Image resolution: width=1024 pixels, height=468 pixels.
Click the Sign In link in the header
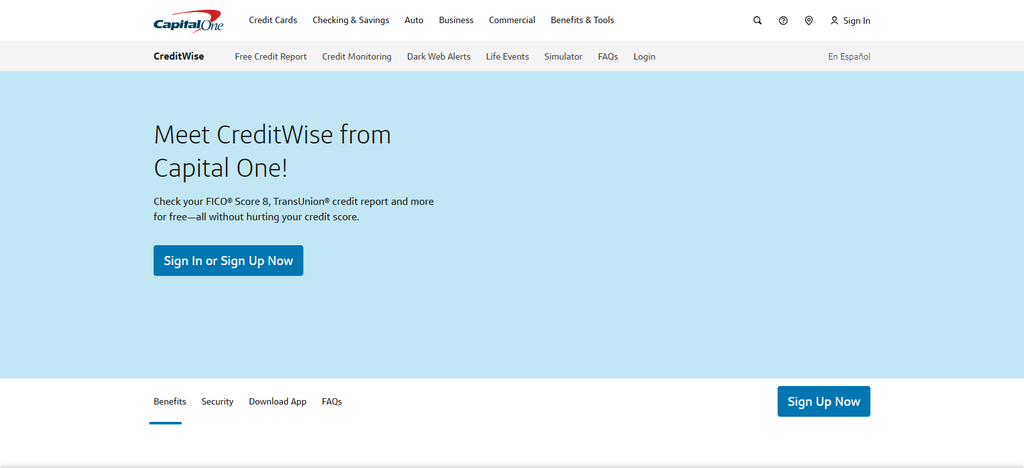coord(850,21)
